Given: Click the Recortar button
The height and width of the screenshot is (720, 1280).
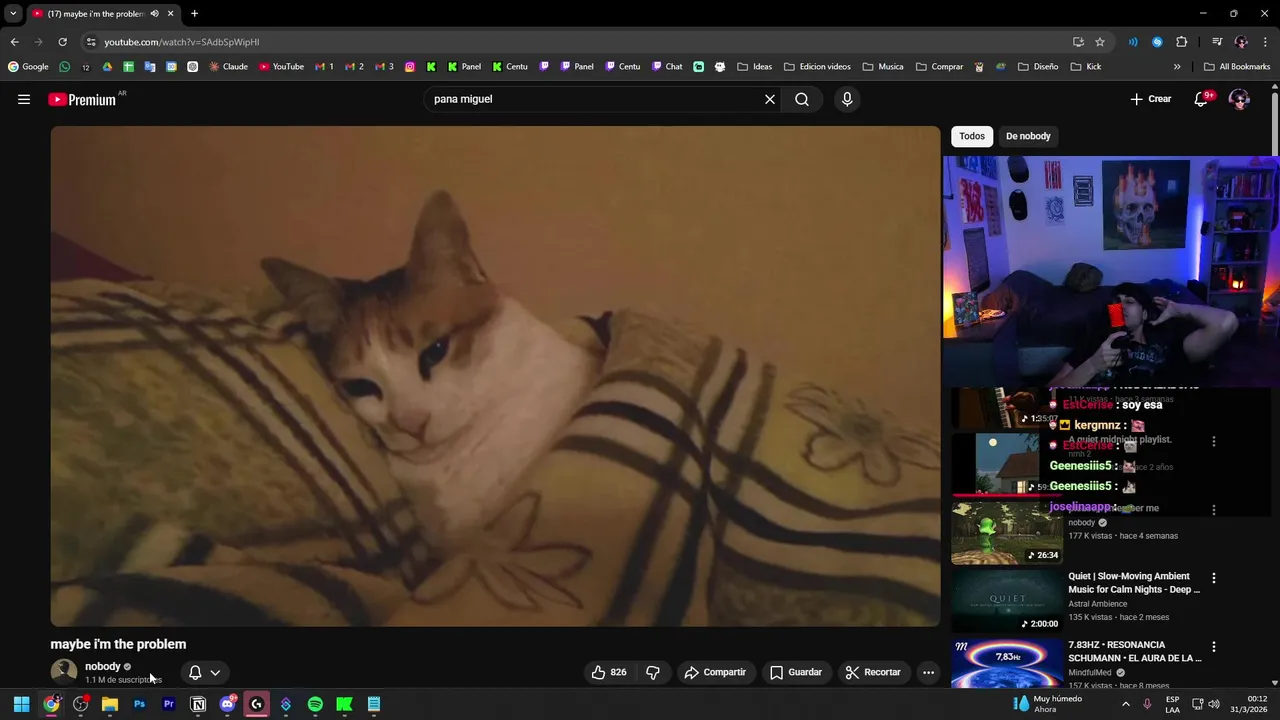Looking at the screenshot, I should coord(873,672).
